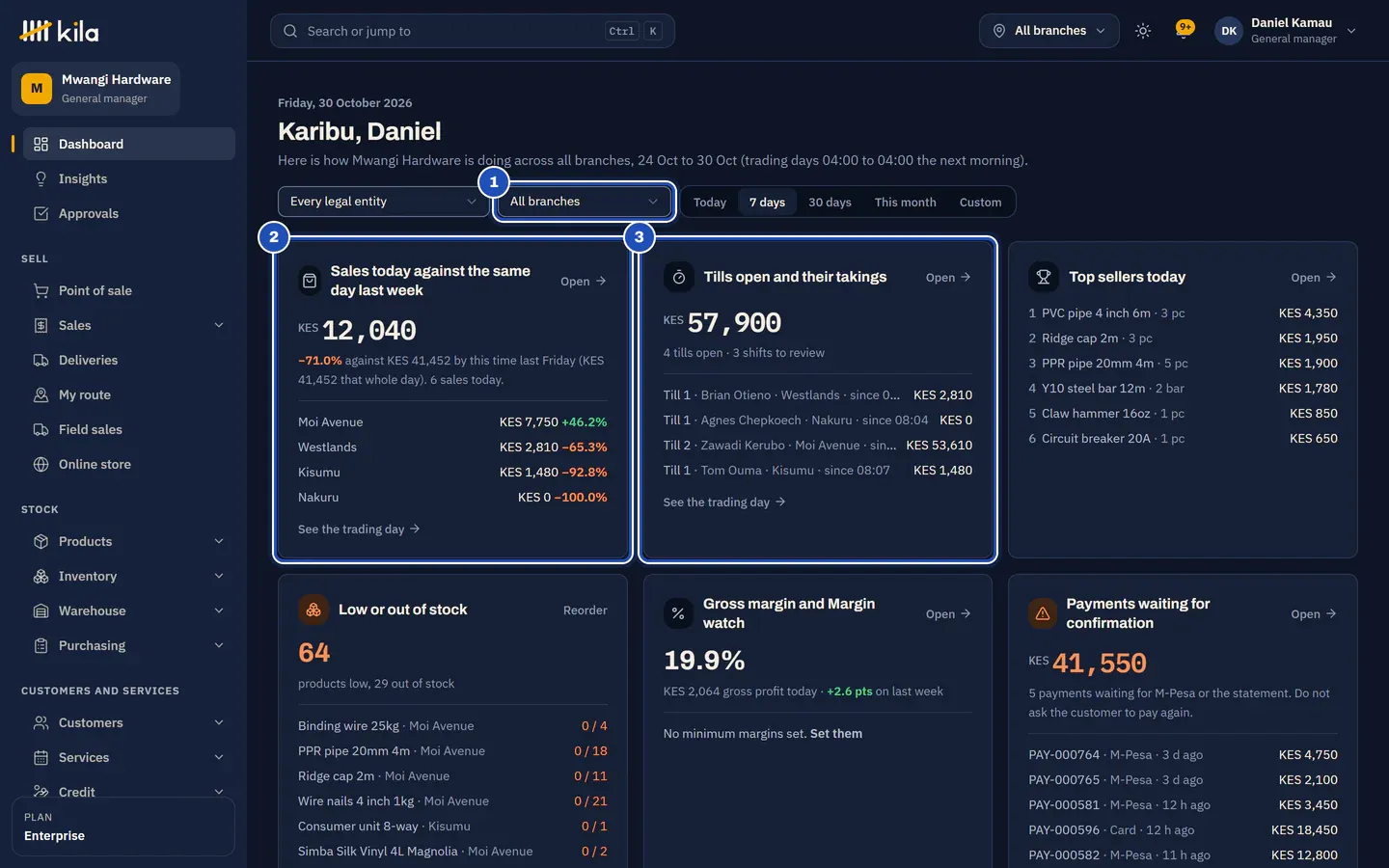Image resolution: width=1389 pixels, height=868 pixels.
Task: Click the Products box icon
Action: (41, 541)
